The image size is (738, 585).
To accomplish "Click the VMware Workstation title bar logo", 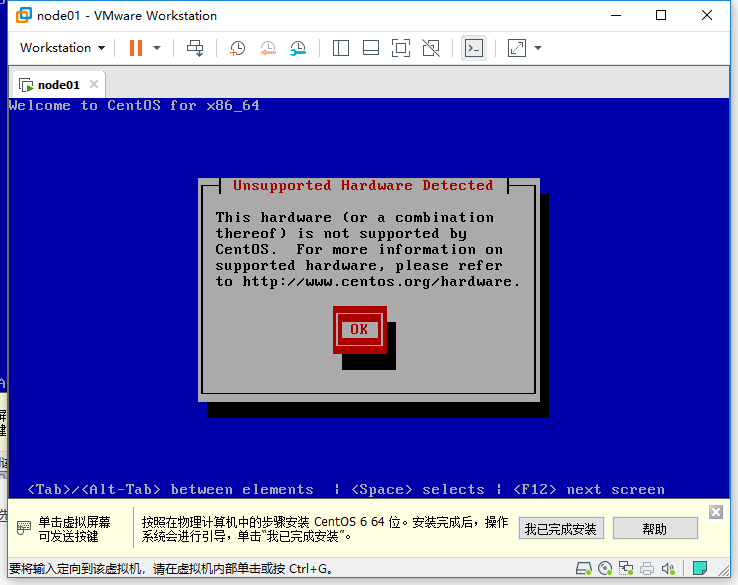I will [x=24, y=15].
